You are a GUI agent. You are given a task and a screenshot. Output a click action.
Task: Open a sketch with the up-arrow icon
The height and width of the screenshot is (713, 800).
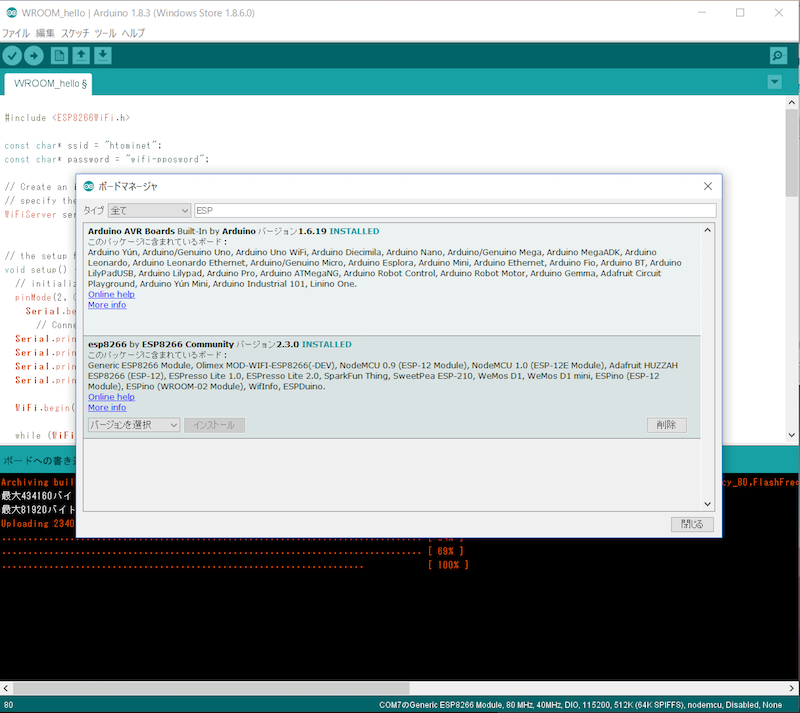pyautogui.click(x=81, y=55)
